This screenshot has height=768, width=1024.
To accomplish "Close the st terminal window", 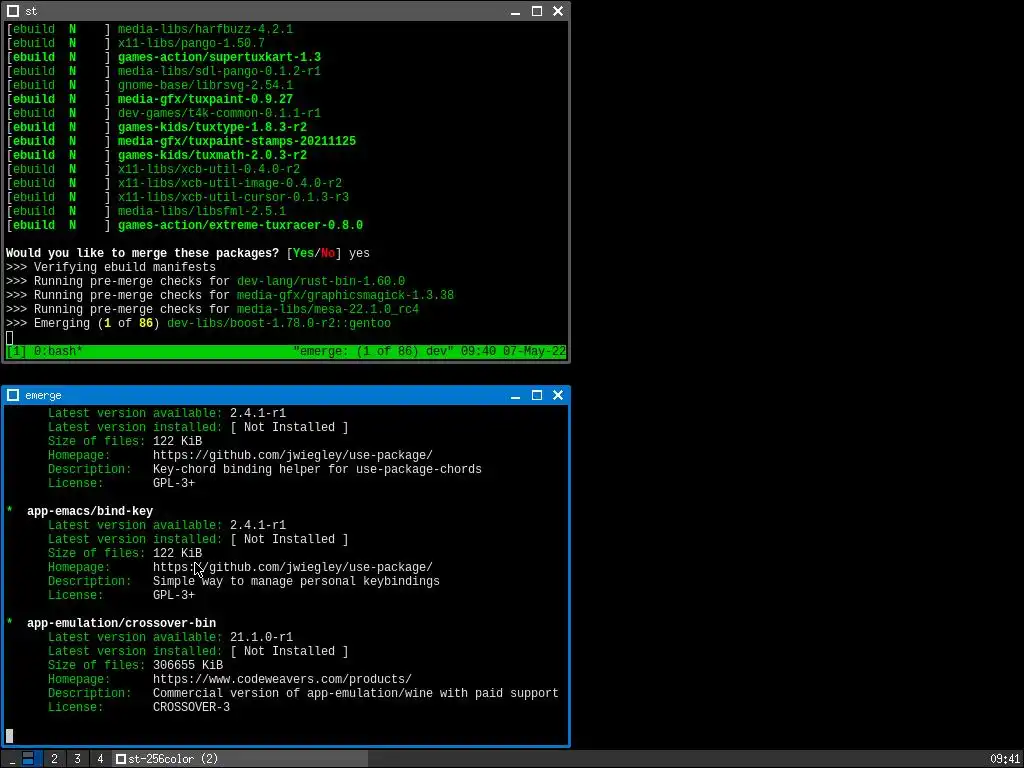I will (x=558, y=11).
